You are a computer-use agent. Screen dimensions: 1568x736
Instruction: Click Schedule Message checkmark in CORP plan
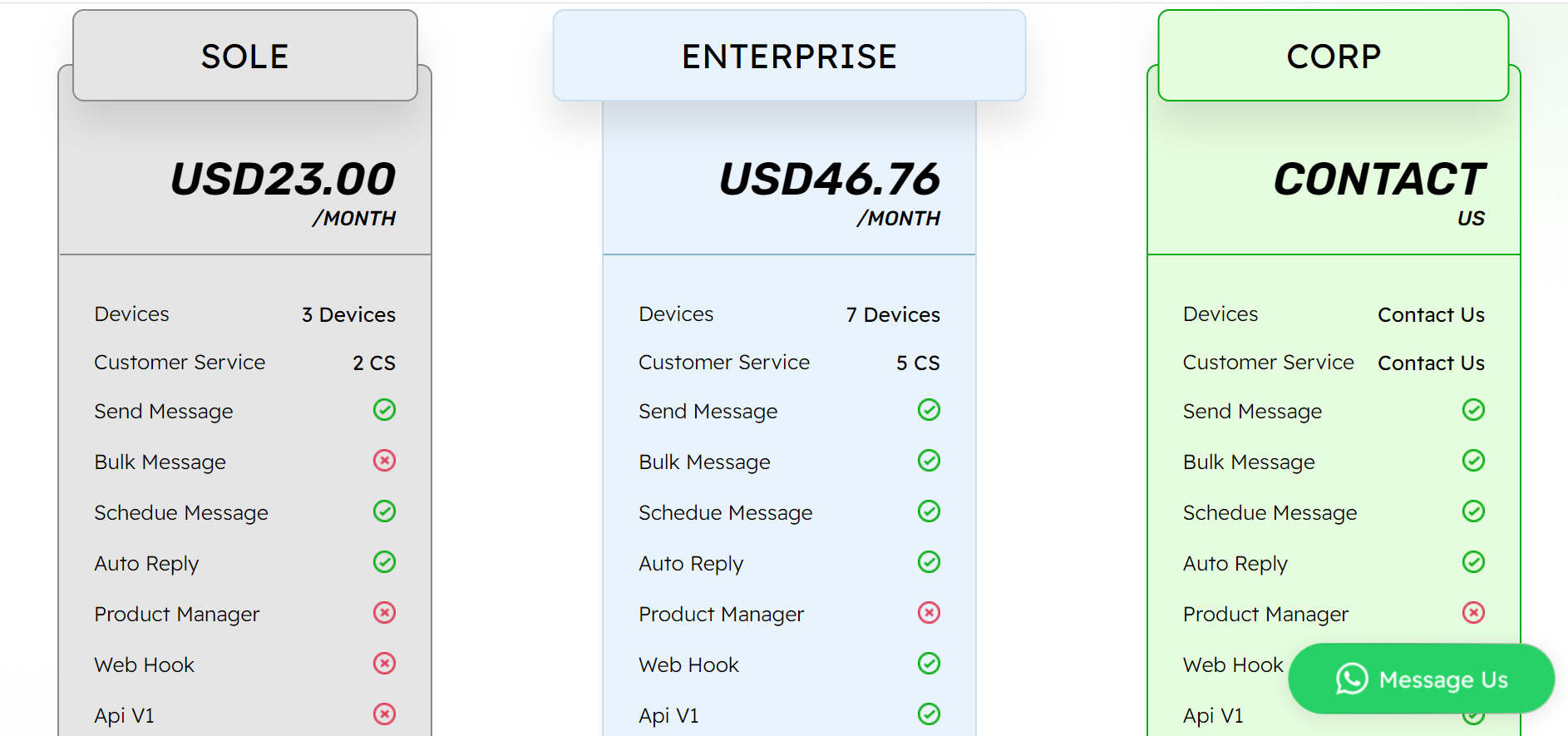(x=1473, y=511)
